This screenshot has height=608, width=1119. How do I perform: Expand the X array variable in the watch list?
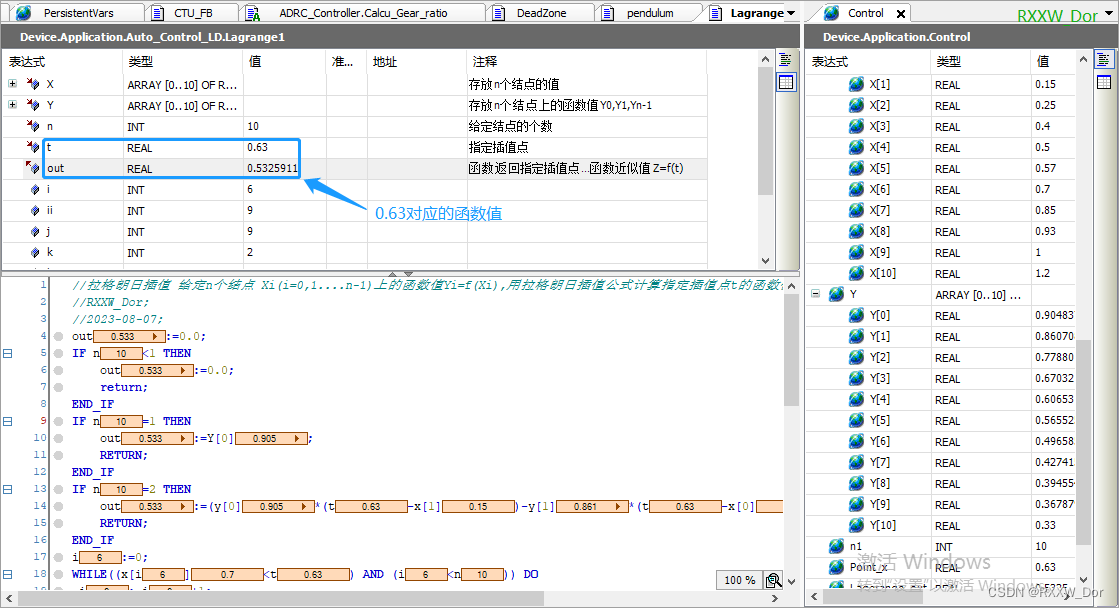(10, 84)
